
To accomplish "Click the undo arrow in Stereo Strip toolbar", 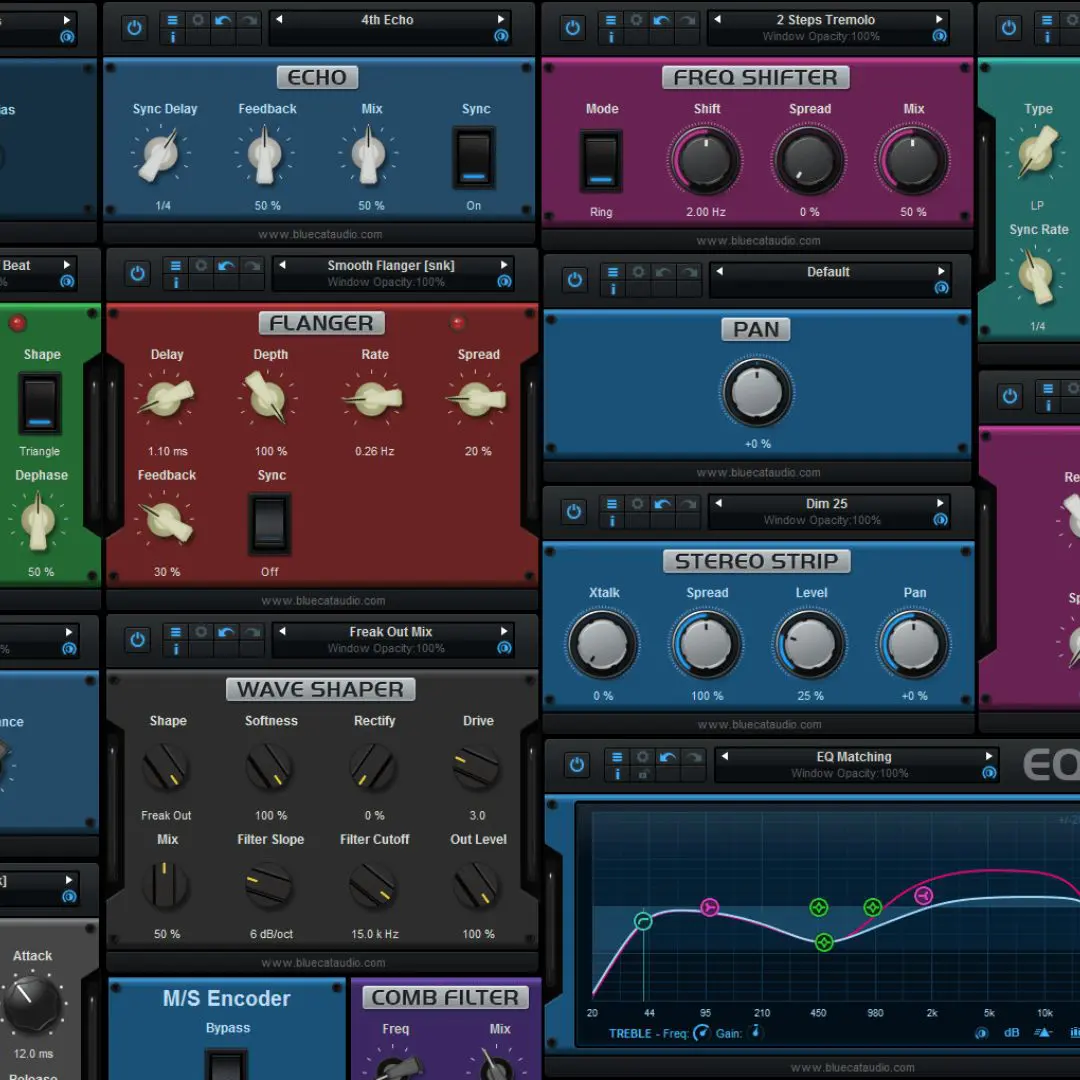I will click(x=662, y=504).
